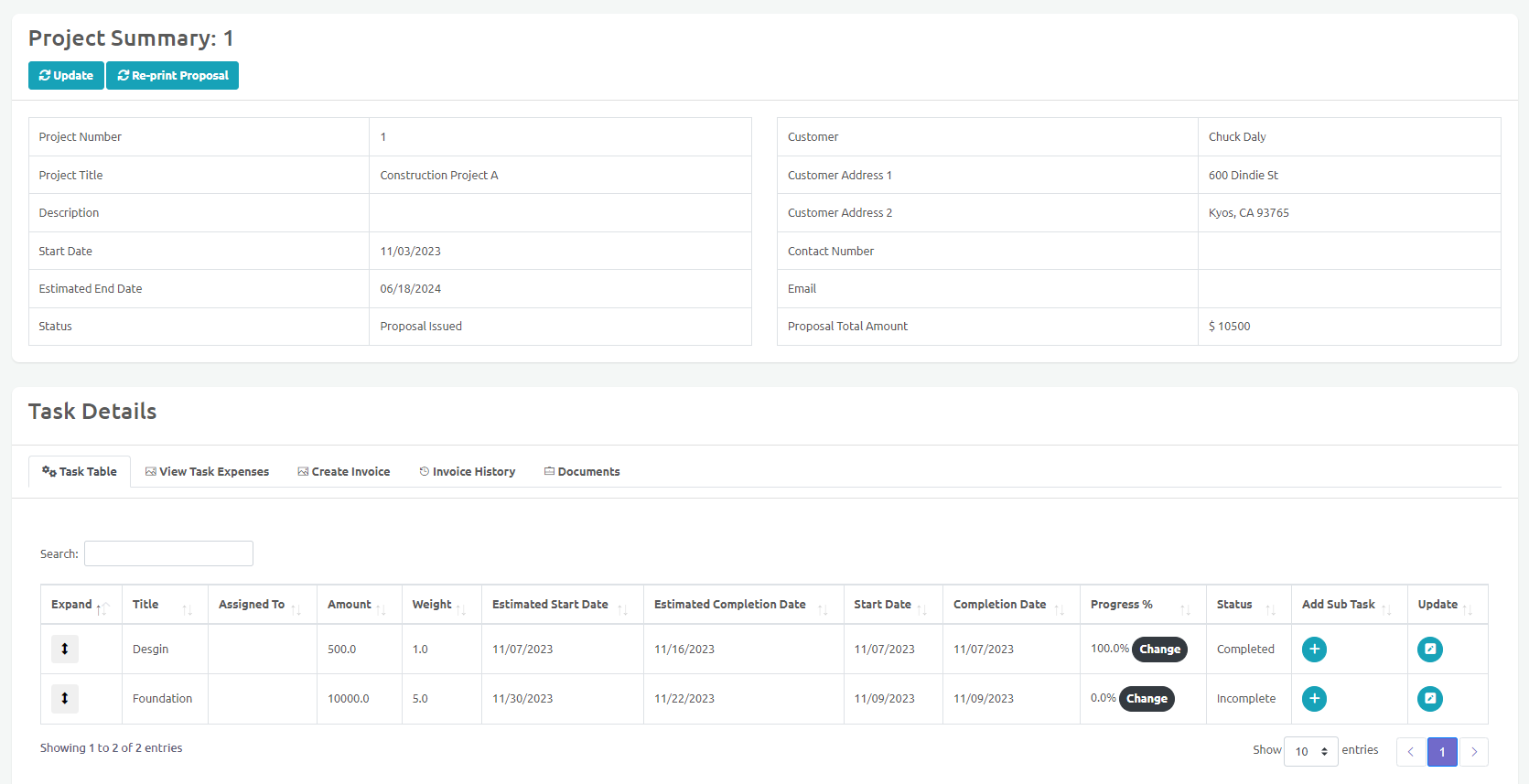Expand the Foundation task row
The image size is (1529, 784).
[x=65, y=698]
